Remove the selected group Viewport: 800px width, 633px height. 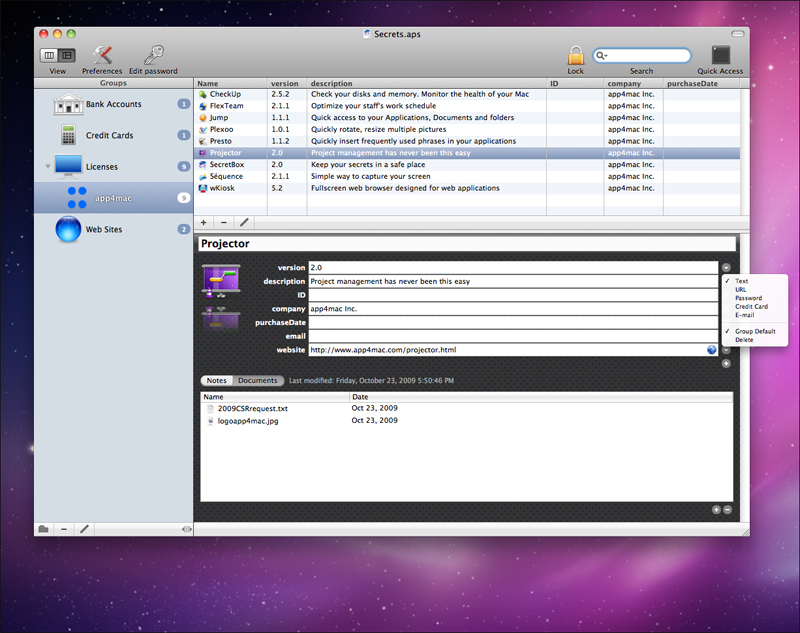(64, 529)
